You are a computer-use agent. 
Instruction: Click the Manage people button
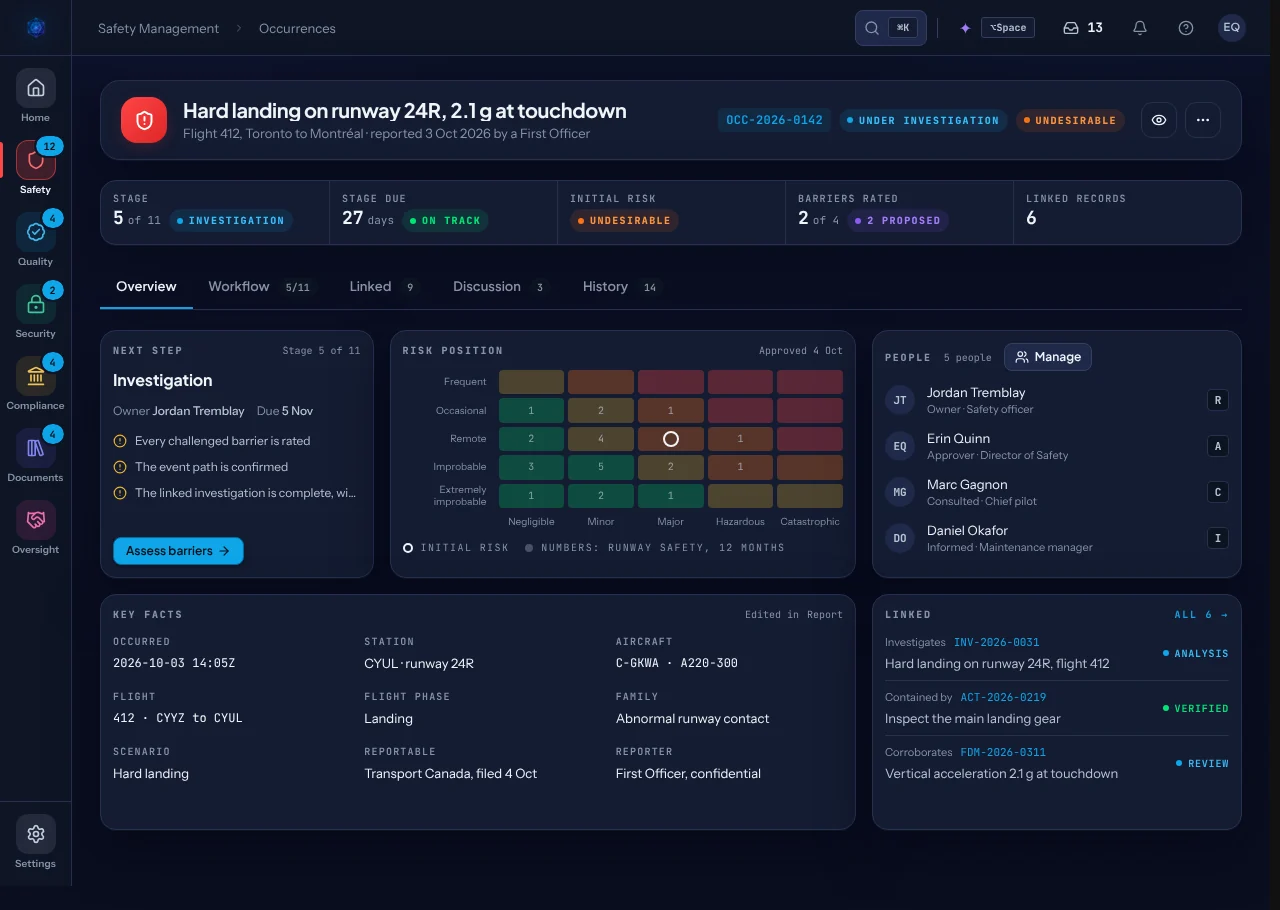tap(1048, 357)
